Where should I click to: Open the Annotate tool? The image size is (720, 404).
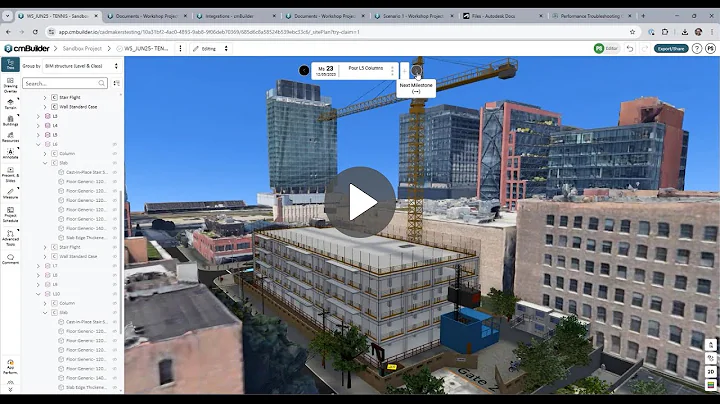(x=10, y=154)
